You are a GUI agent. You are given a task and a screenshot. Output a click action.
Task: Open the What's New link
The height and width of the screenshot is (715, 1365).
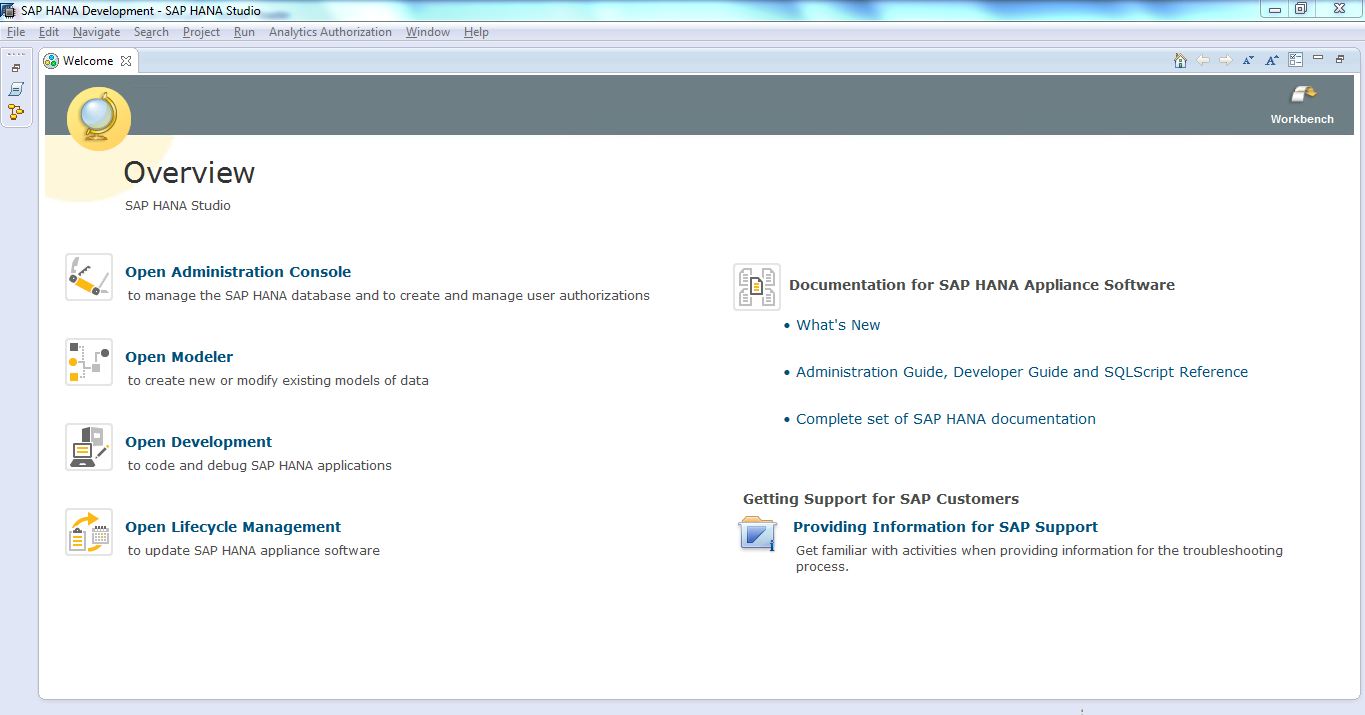(x=838, y=324)
